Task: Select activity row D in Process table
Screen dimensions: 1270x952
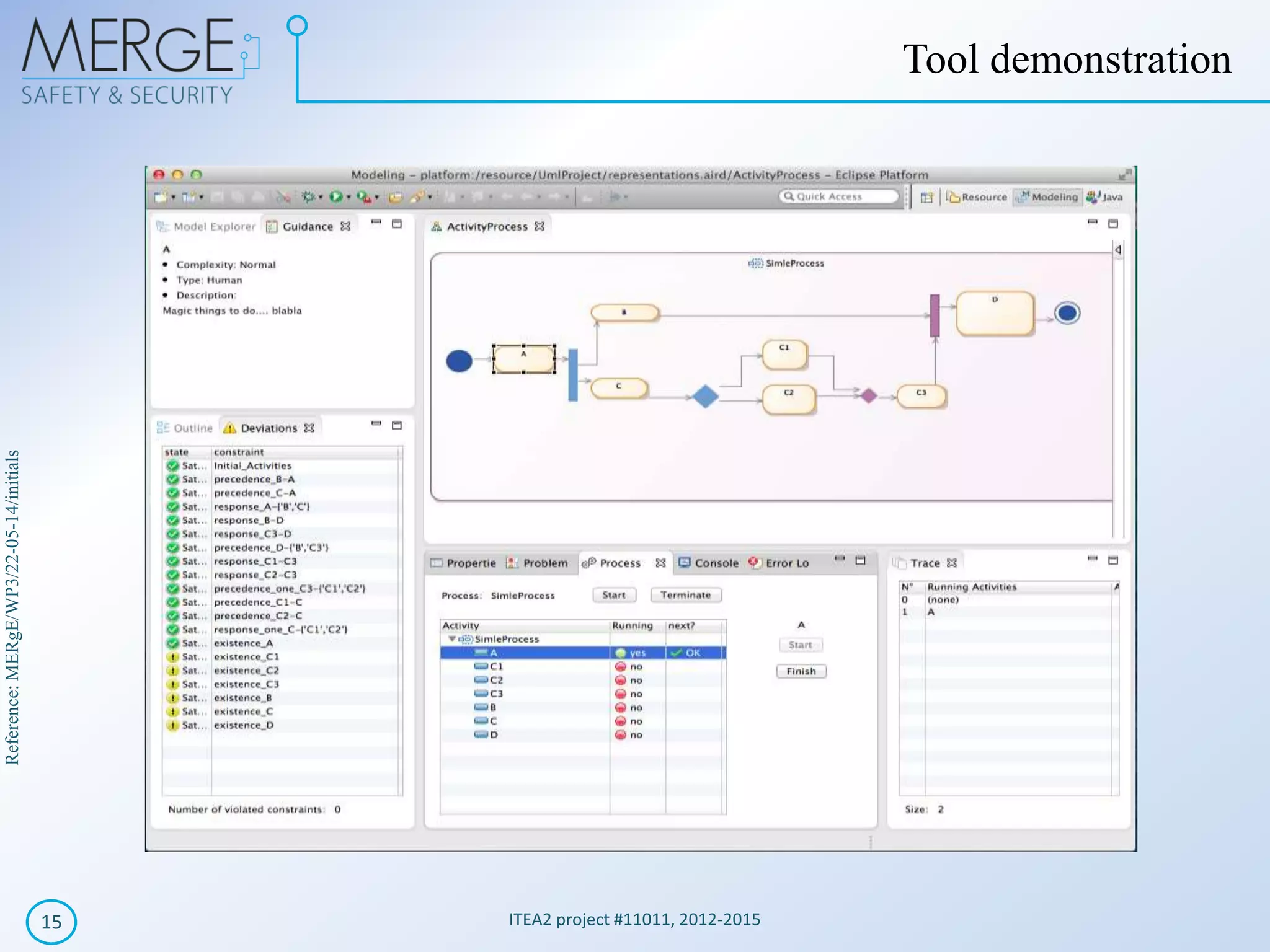Action: coord(583,734)
